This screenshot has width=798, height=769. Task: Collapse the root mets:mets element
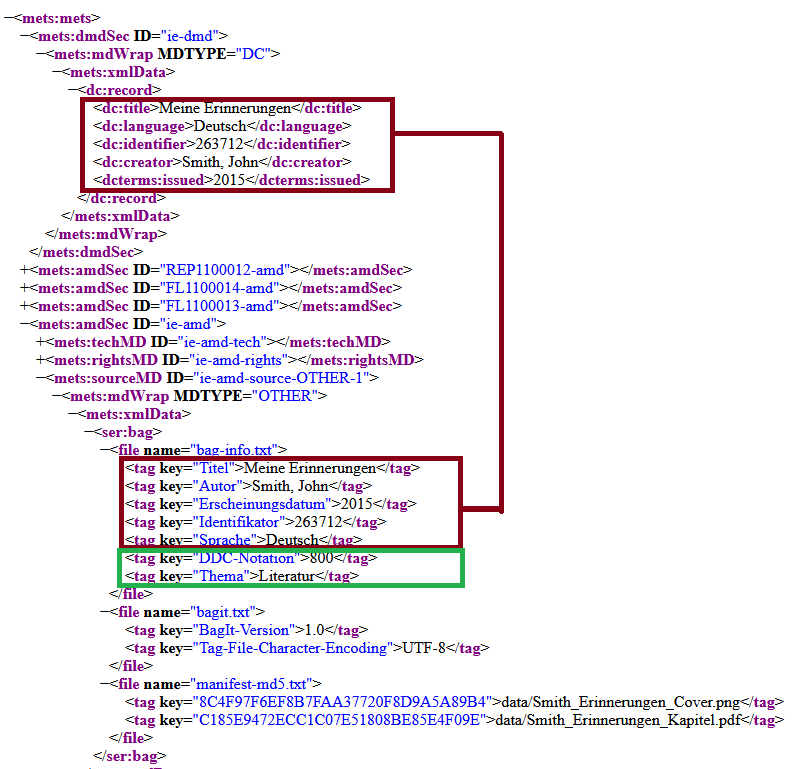click(x=8, y=19)
